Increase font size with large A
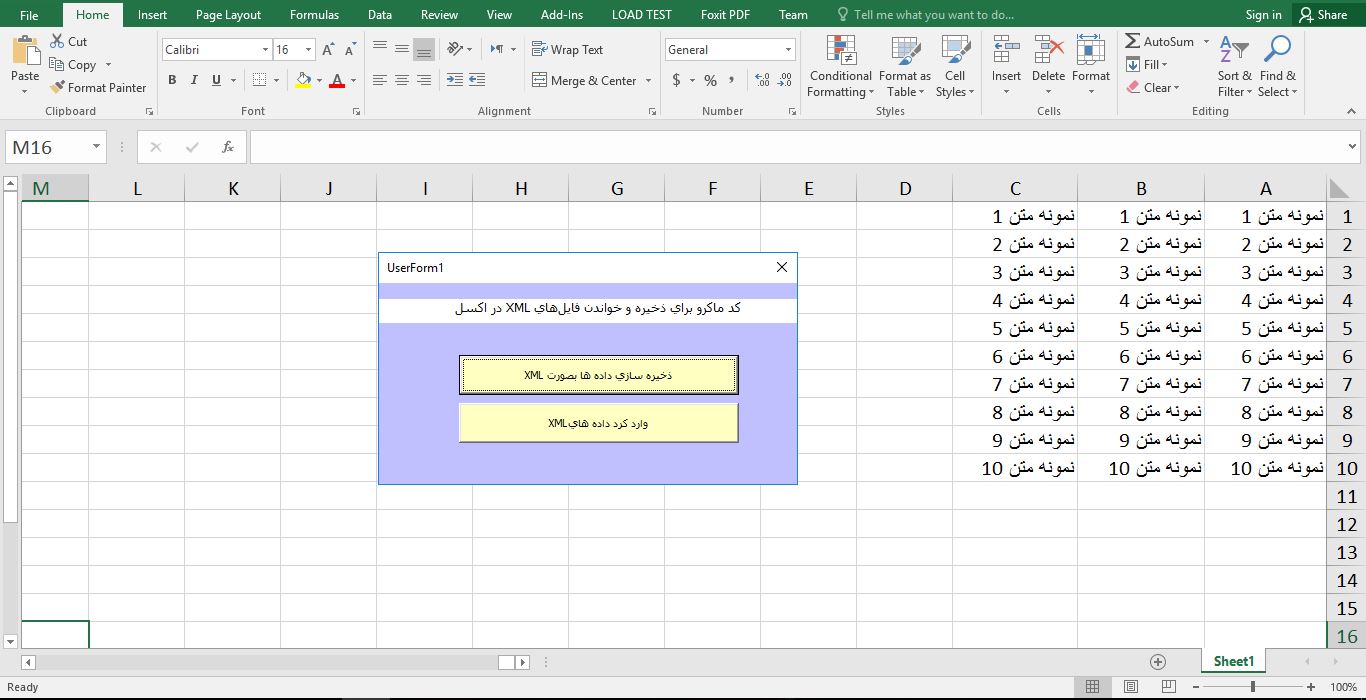 329,49
